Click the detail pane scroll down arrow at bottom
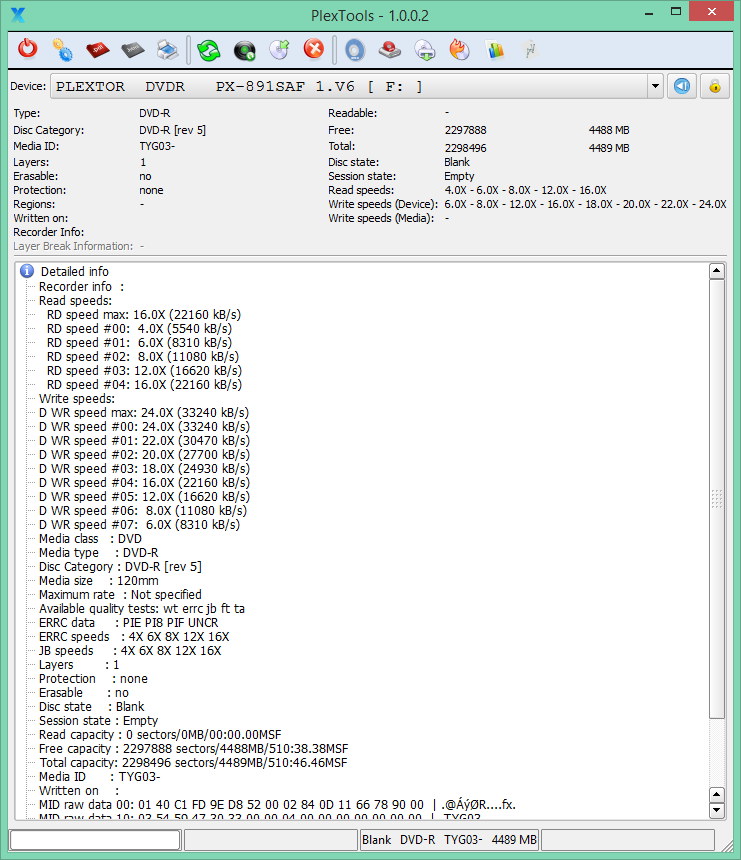This screenshot has height=860, width=741. pos(716,811)
